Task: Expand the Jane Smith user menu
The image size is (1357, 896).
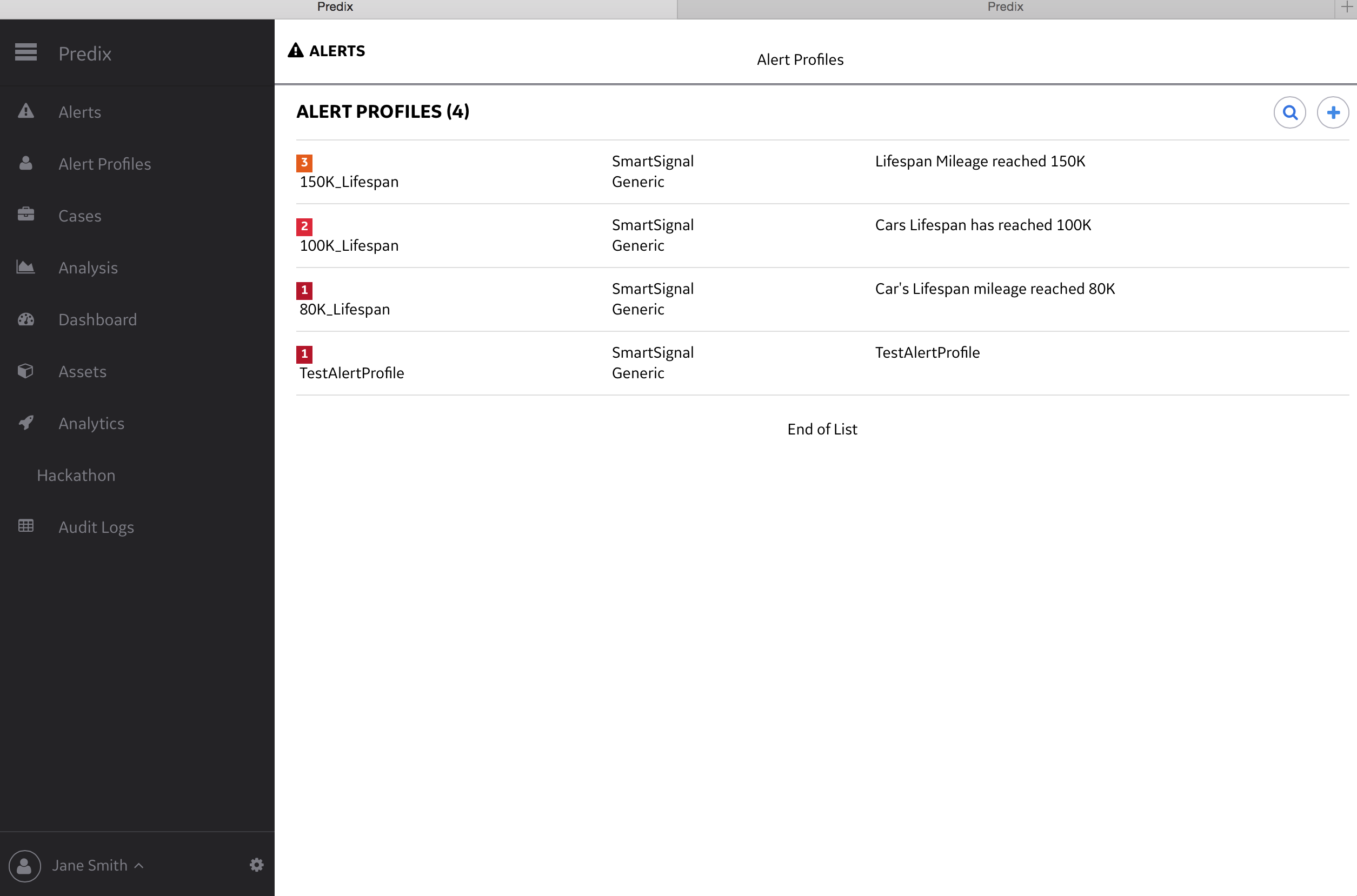Action: coord(97,865)
